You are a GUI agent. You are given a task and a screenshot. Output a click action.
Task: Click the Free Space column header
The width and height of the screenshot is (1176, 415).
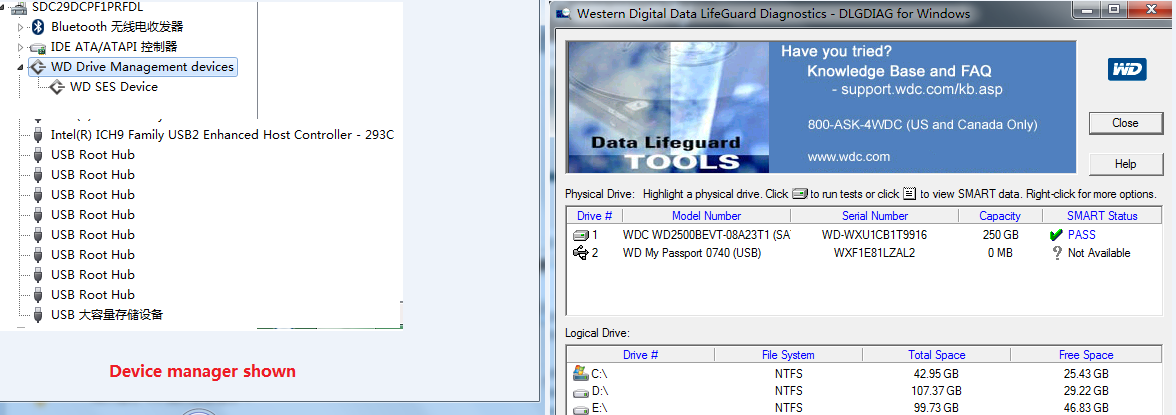pyautogui.click(x=1085, y=355)
